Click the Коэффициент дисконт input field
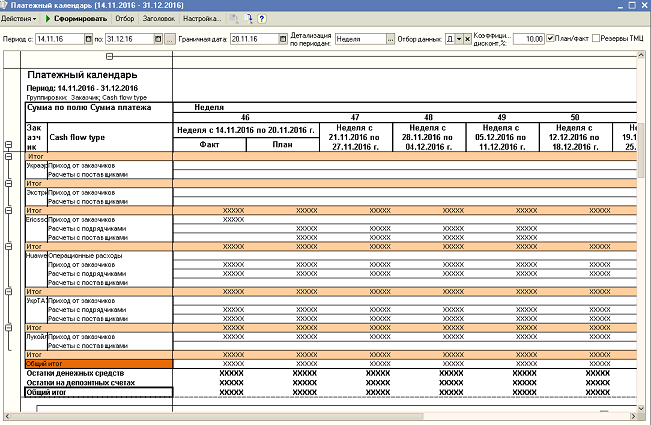 529,39
